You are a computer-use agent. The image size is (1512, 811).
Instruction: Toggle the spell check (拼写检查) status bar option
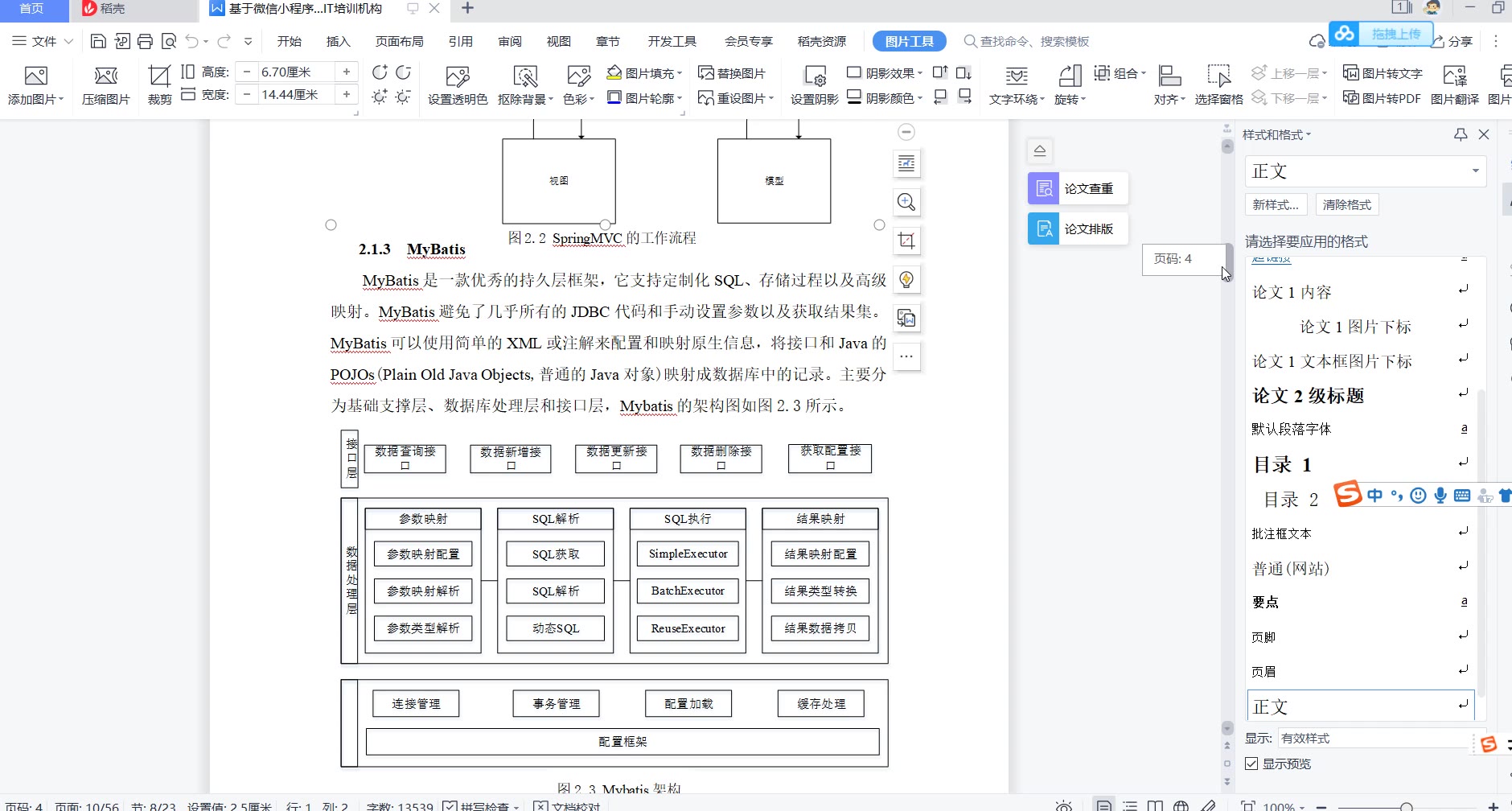click(x=450, y=805)
